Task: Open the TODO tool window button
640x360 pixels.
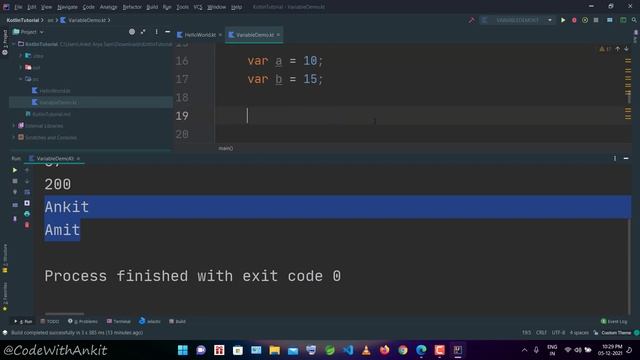Action: (50, 321)
